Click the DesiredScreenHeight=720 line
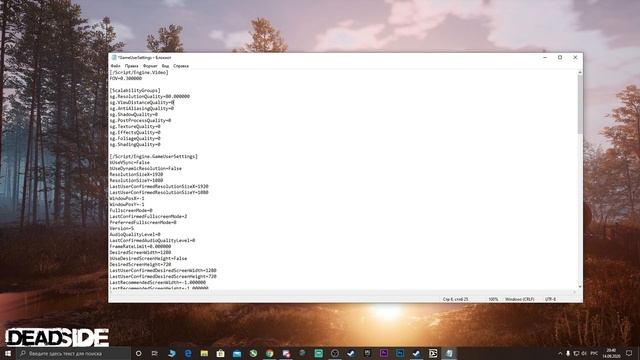The image size is (640, 360). click(x=140, y=264)
